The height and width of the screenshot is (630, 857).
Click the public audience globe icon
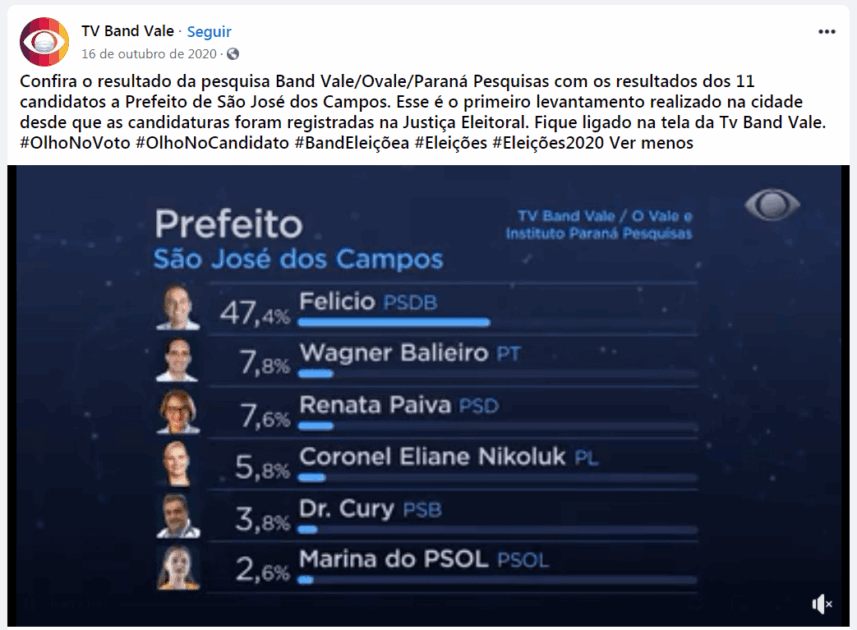233,53
